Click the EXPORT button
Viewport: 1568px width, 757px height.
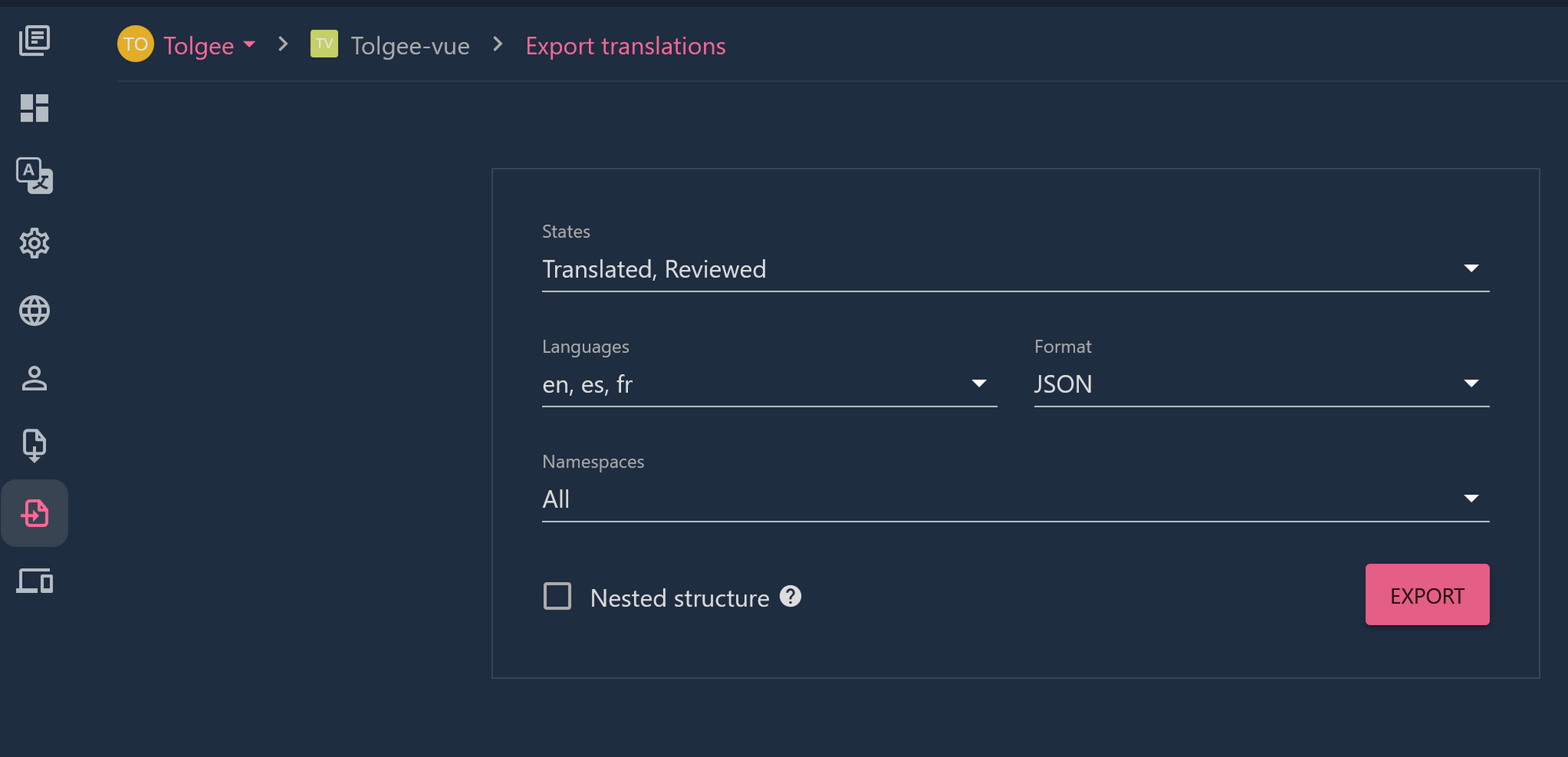(1427, 595)
